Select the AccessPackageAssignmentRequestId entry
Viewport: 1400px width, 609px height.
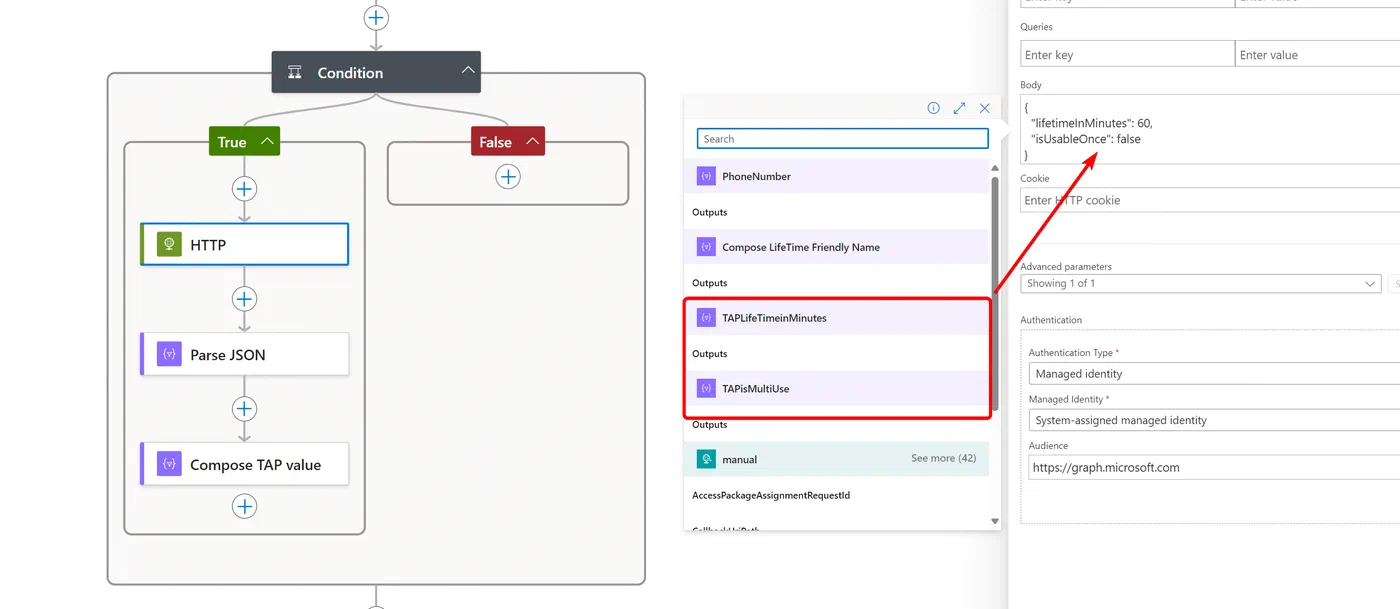pos(771,495)
